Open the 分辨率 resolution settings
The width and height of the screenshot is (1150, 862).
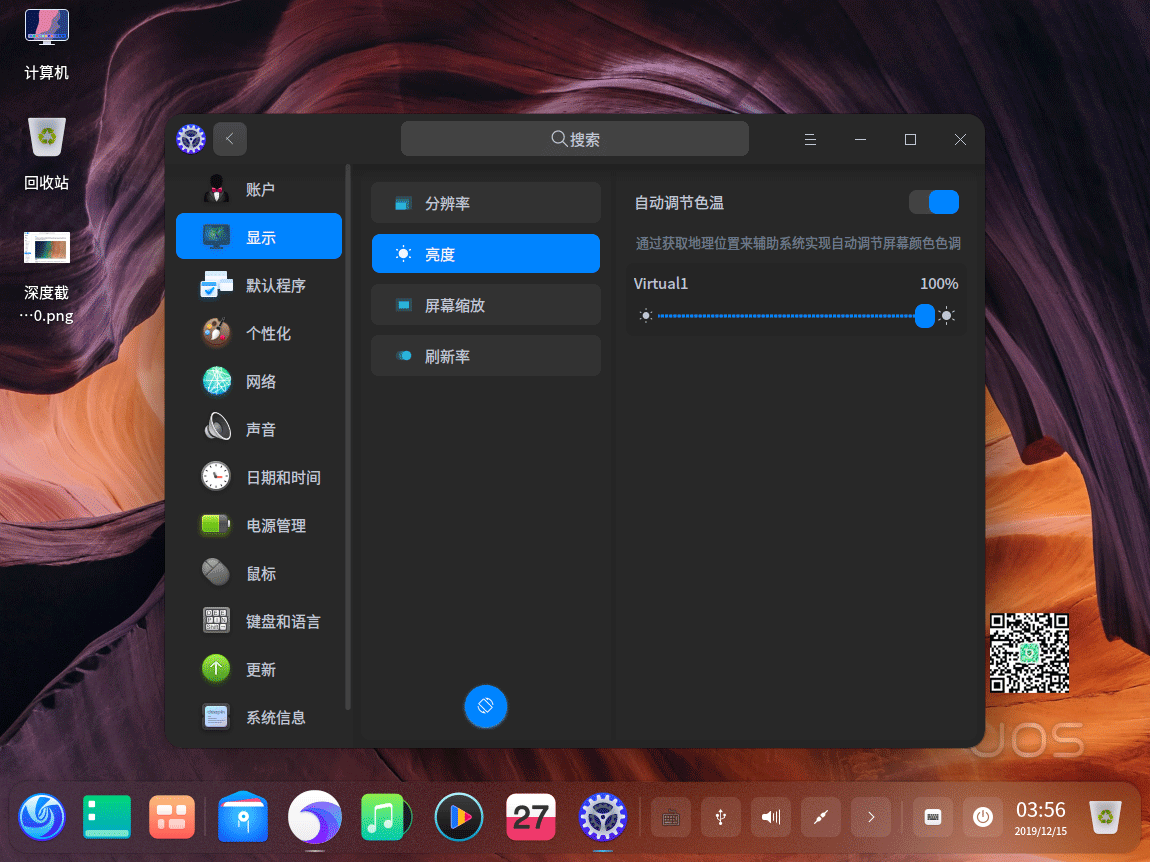pyautogui.click(x=486, y=203)
